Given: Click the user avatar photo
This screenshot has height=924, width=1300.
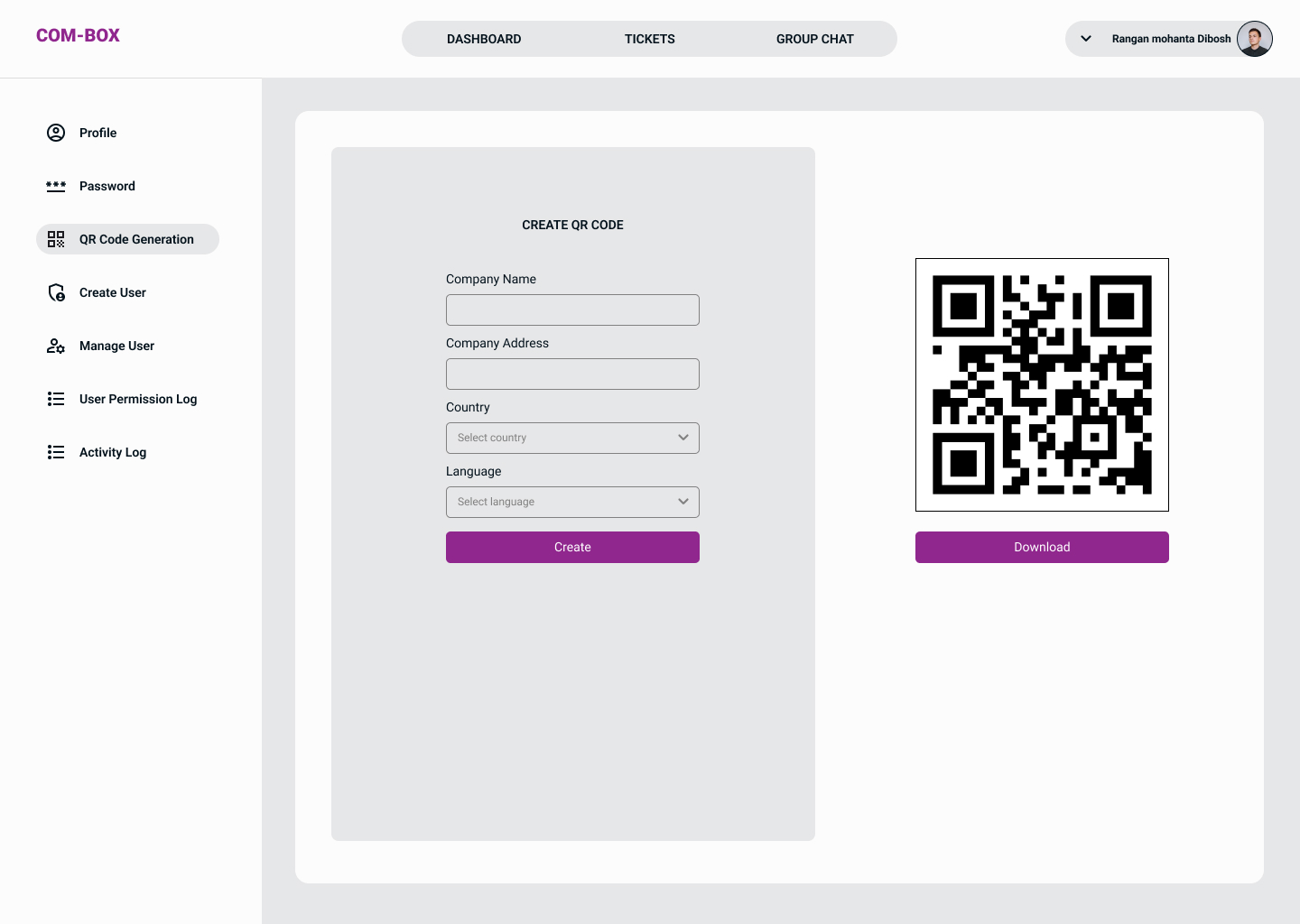Looking at the screenshot, I should pos(1254,39).
